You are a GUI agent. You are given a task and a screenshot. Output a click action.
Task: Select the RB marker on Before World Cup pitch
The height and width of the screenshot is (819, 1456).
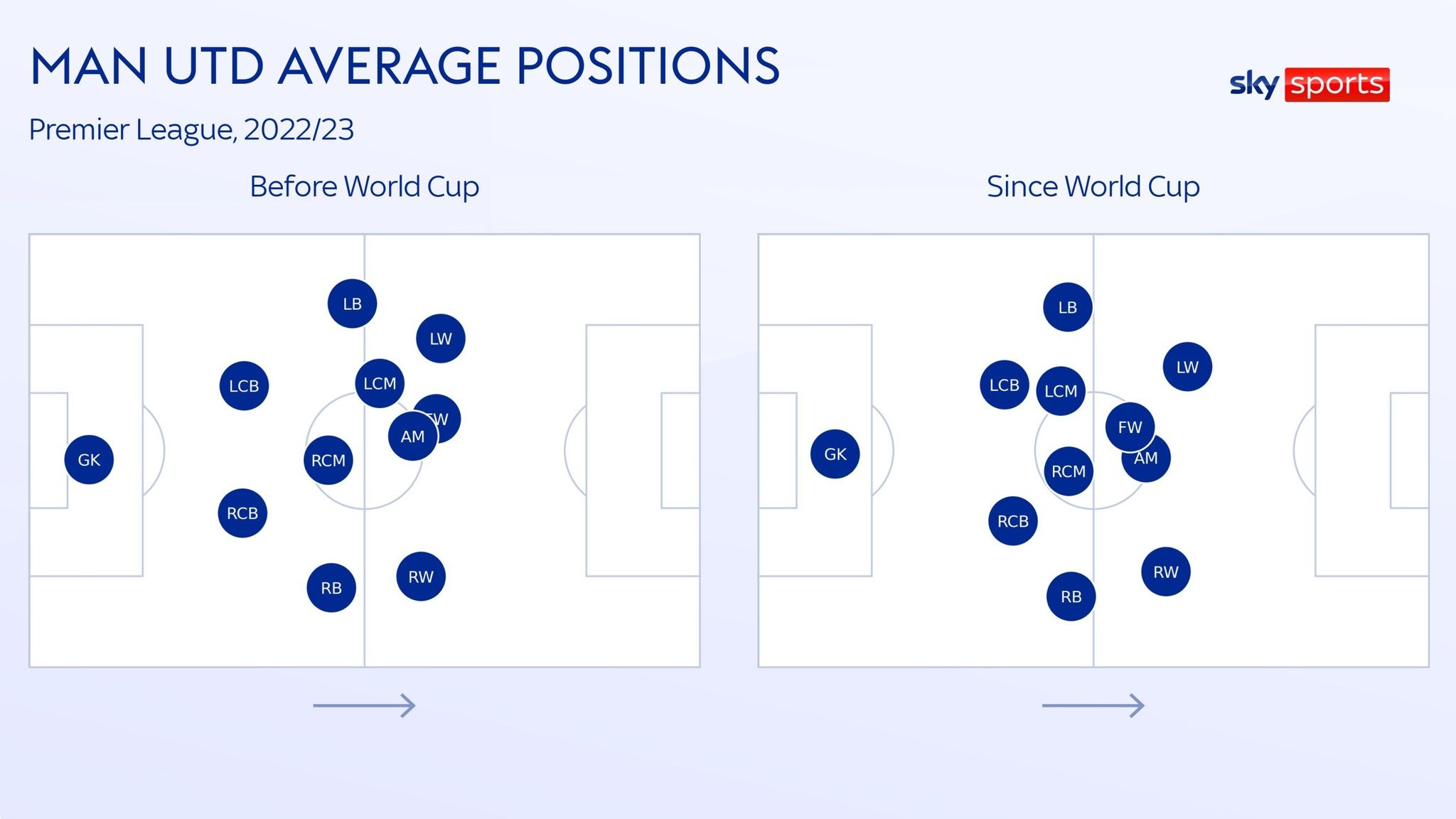[331, 588]
